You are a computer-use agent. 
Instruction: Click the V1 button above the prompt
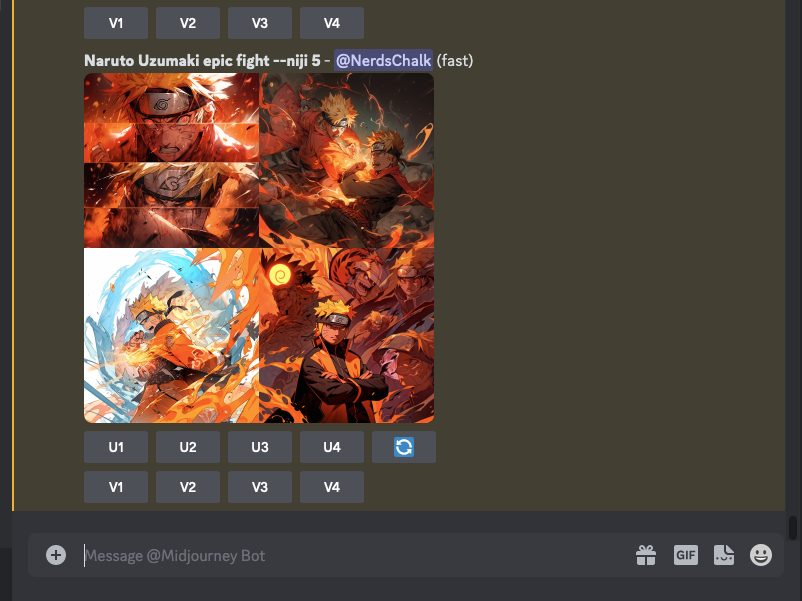(116, 23)
